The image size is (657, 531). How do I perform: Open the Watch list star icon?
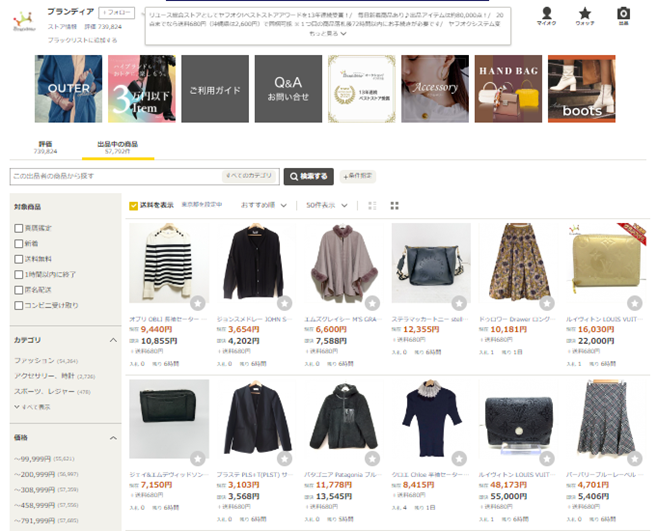(585, 16)
